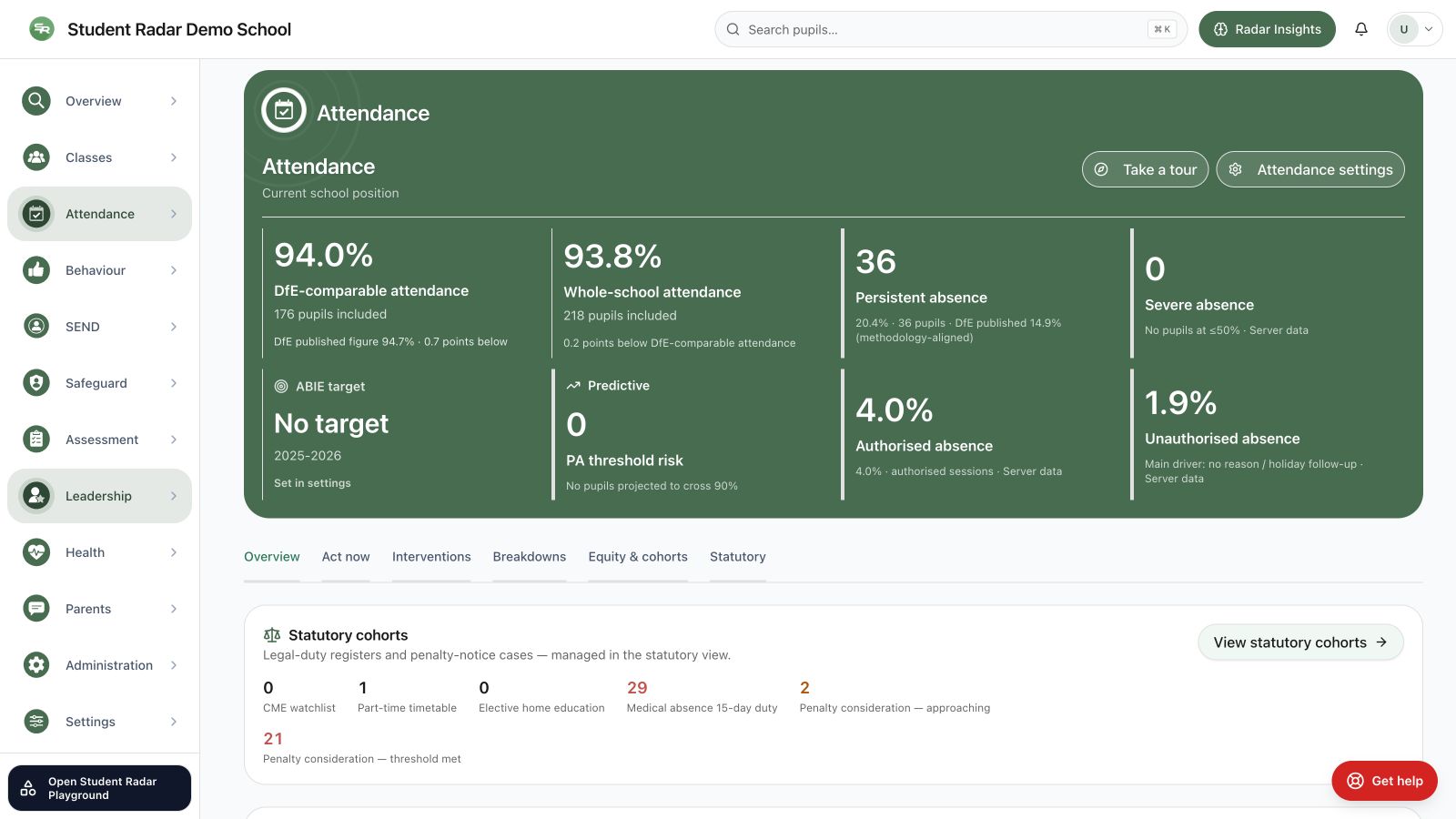Switch to the Equity & cohorts tab
The image size is (1456, 819).
638,557
